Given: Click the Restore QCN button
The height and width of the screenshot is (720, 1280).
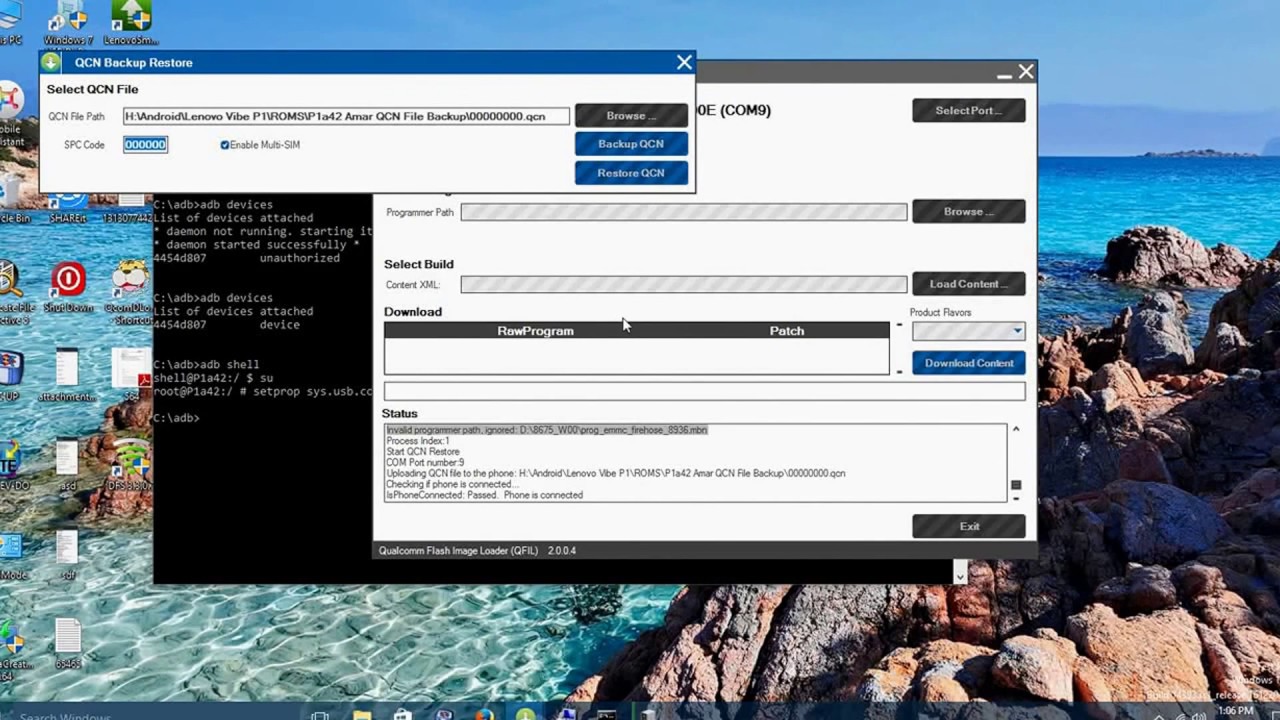Looking at the screenshot, I should point(631,173).
